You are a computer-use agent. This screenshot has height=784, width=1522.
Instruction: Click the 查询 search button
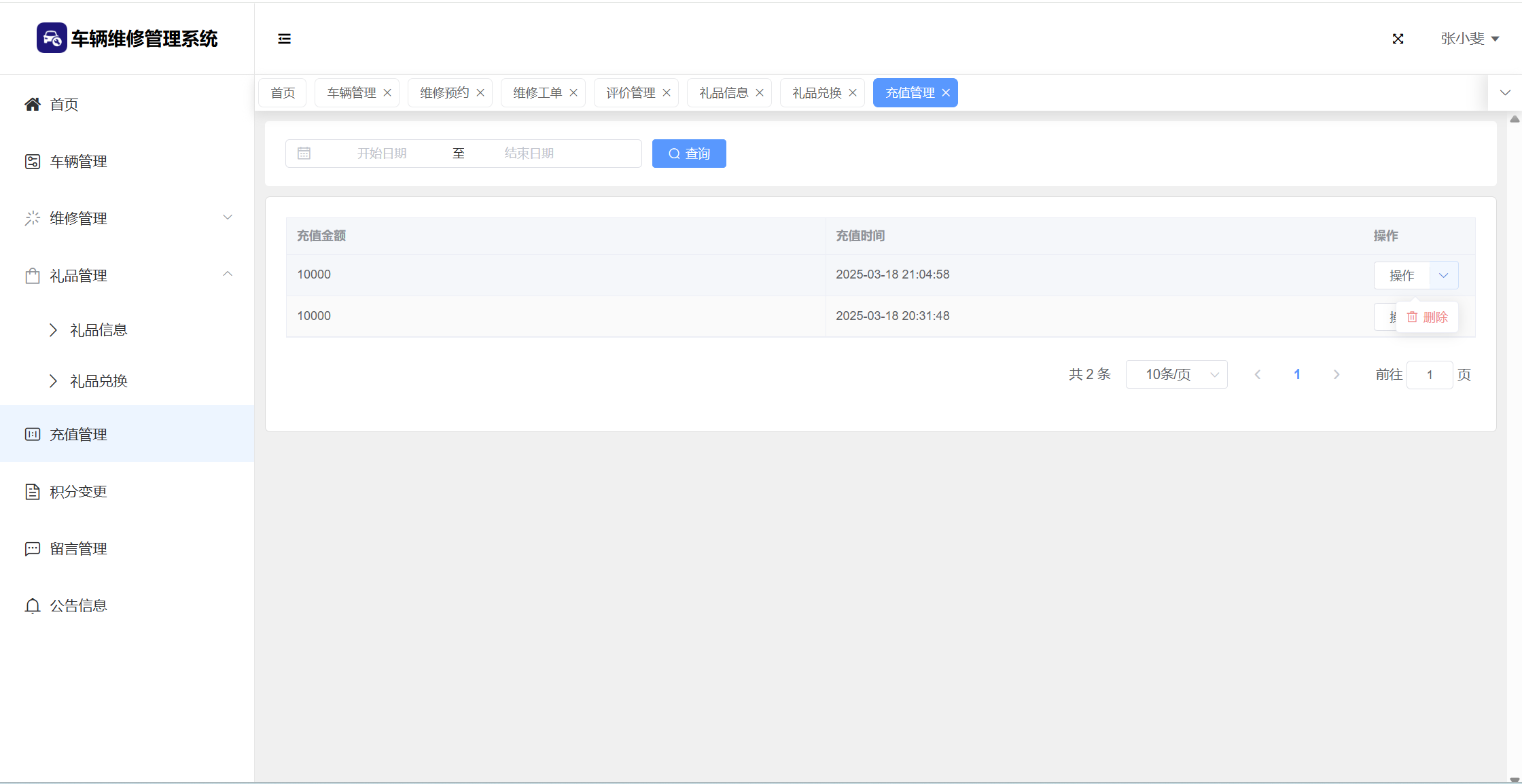pos(689,154)
